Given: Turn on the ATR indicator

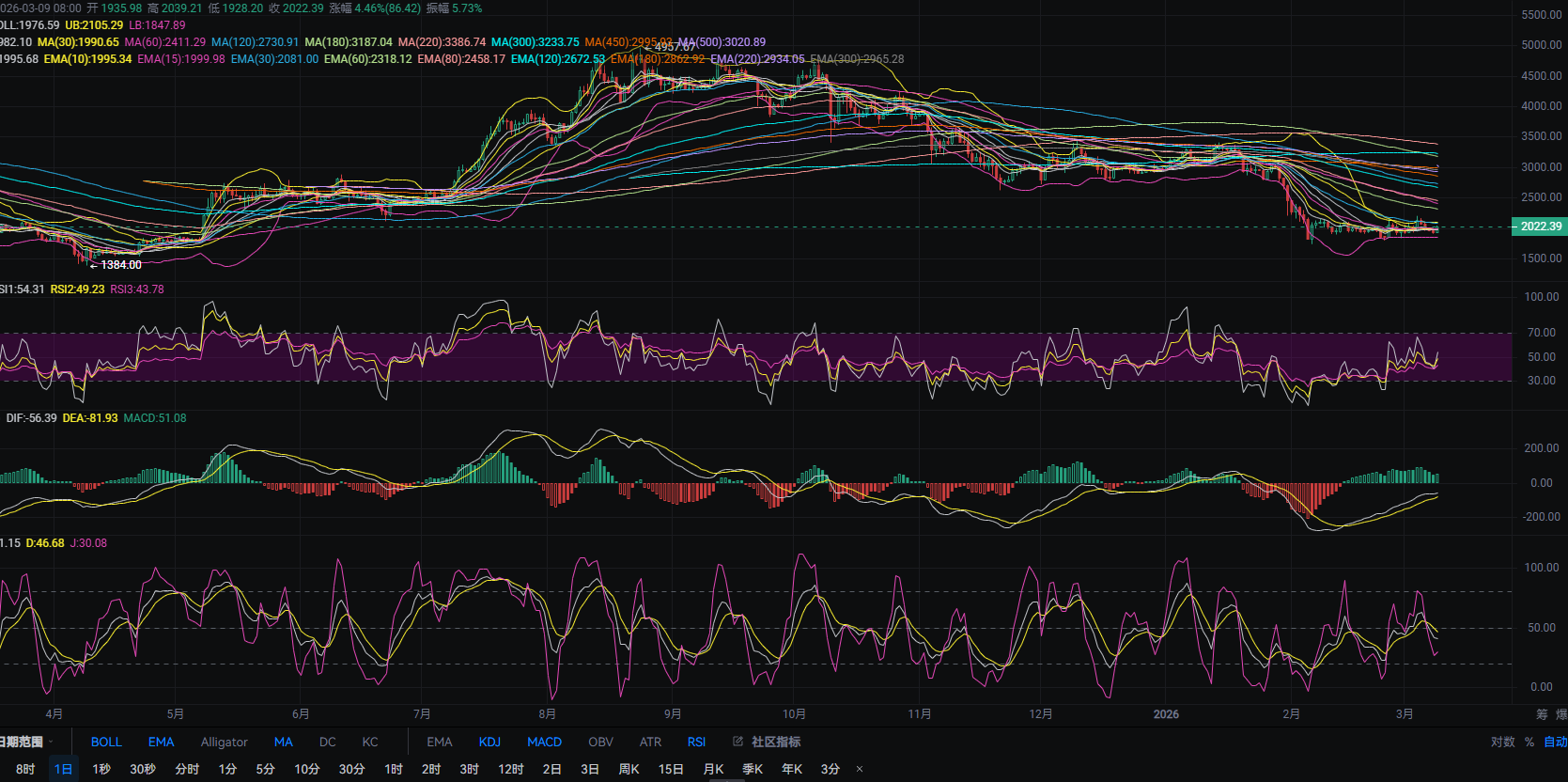Looking at the screenshot, I should 650,742.
